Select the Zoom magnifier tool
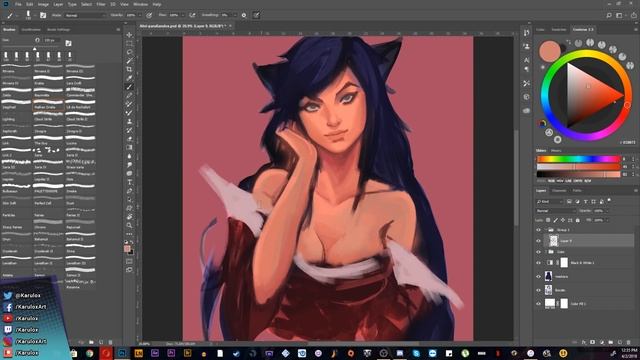 click(x=129, y=225)
